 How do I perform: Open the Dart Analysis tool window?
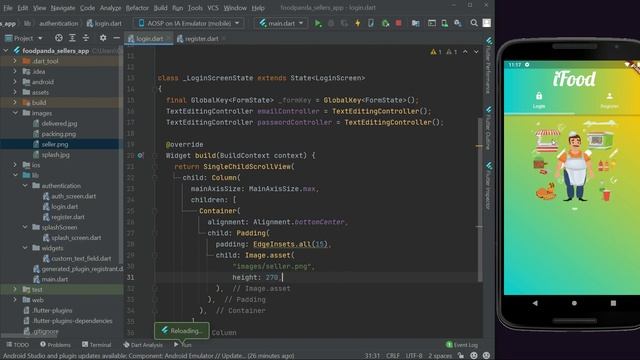[x=142, y=345]
